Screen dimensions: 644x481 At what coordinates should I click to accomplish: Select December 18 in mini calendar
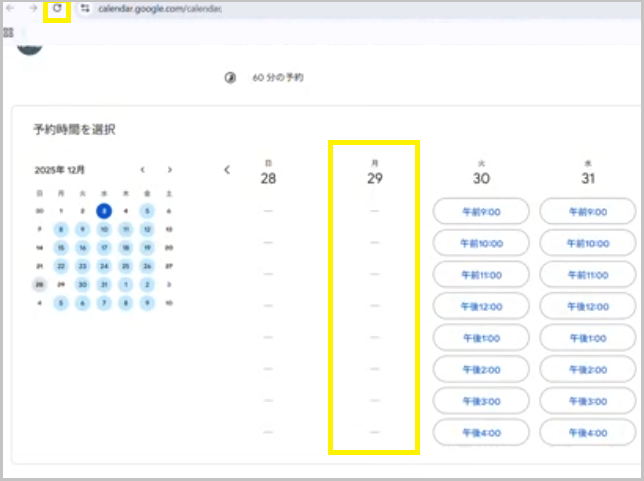tap(126, 248)
